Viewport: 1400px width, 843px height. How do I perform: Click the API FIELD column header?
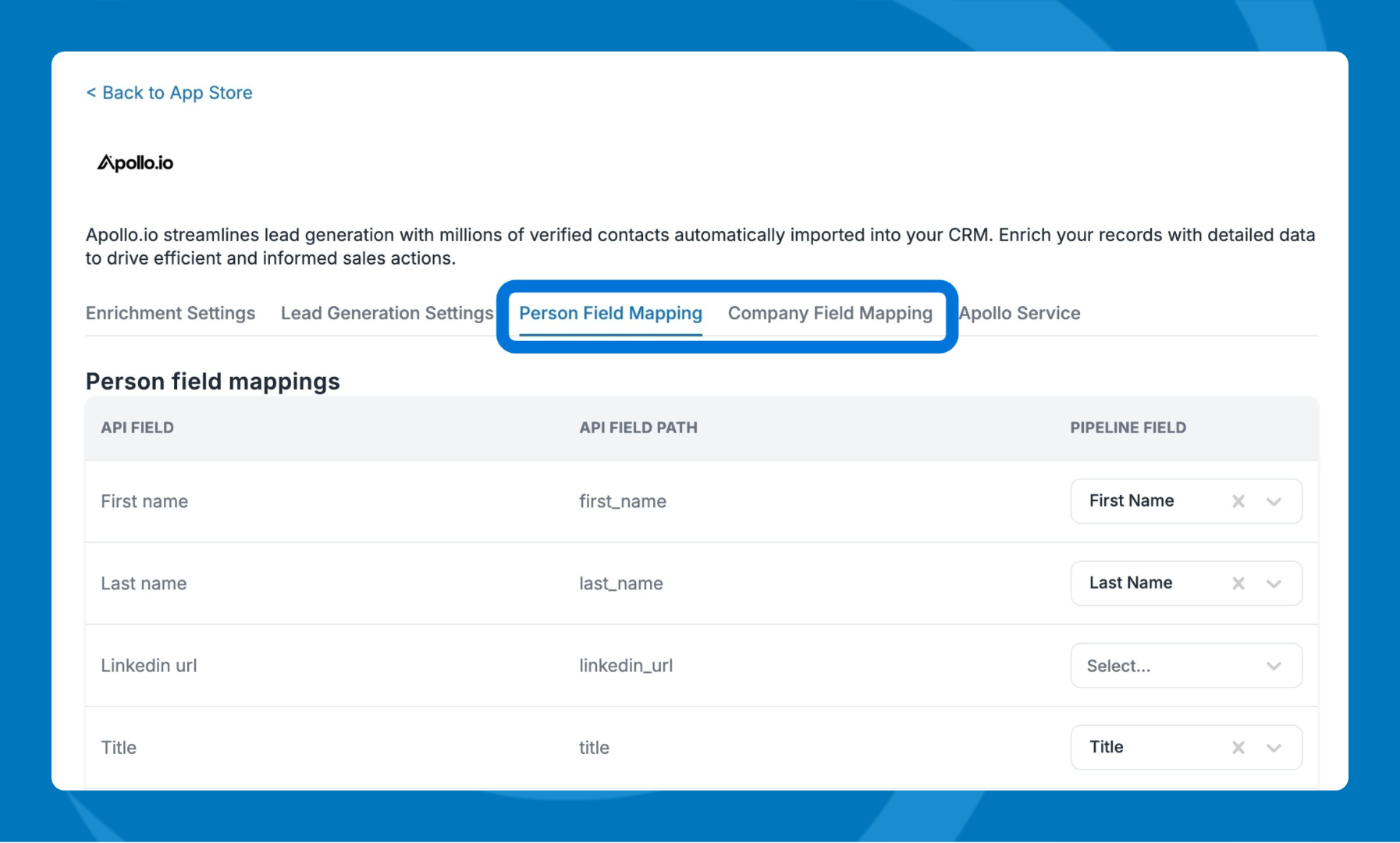[x=137, y=428]
